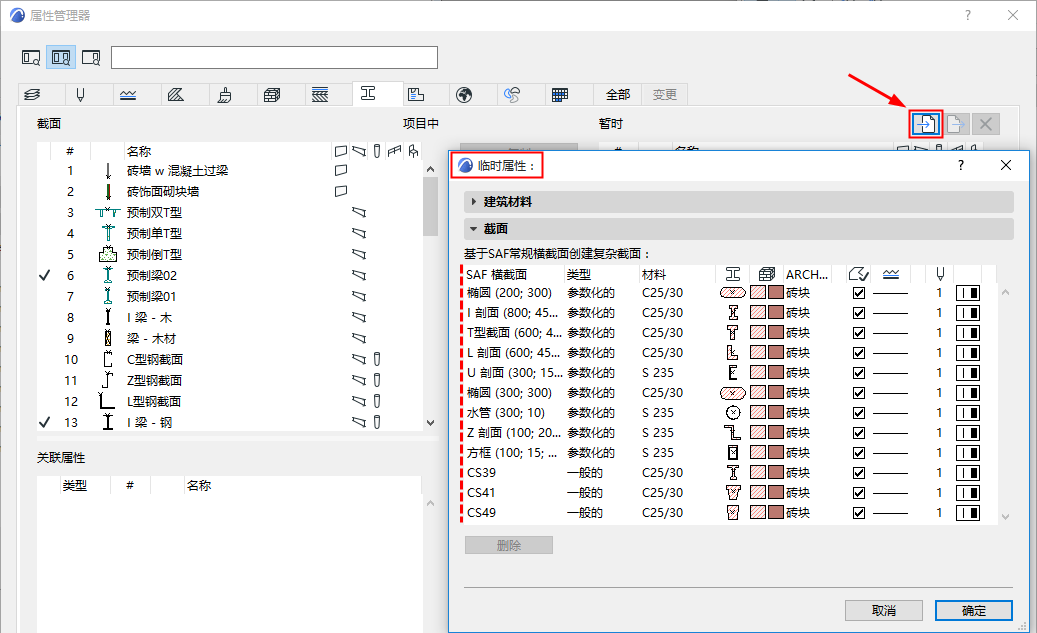The width and height of the screenshot is (1037, 633).
Task: Open the Fills tab icon
Action: tap(176, 95)
